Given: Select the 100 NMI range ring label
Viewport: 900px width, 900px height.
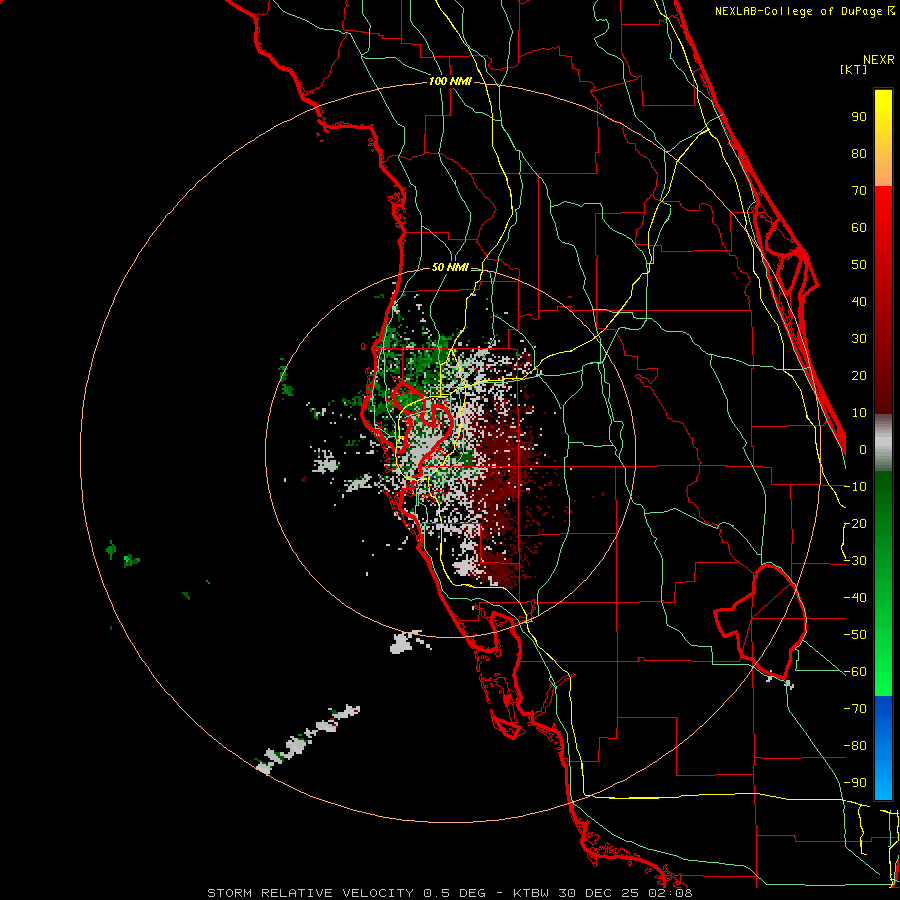Looking at the screenshot, I should click(x=450, y=82).
